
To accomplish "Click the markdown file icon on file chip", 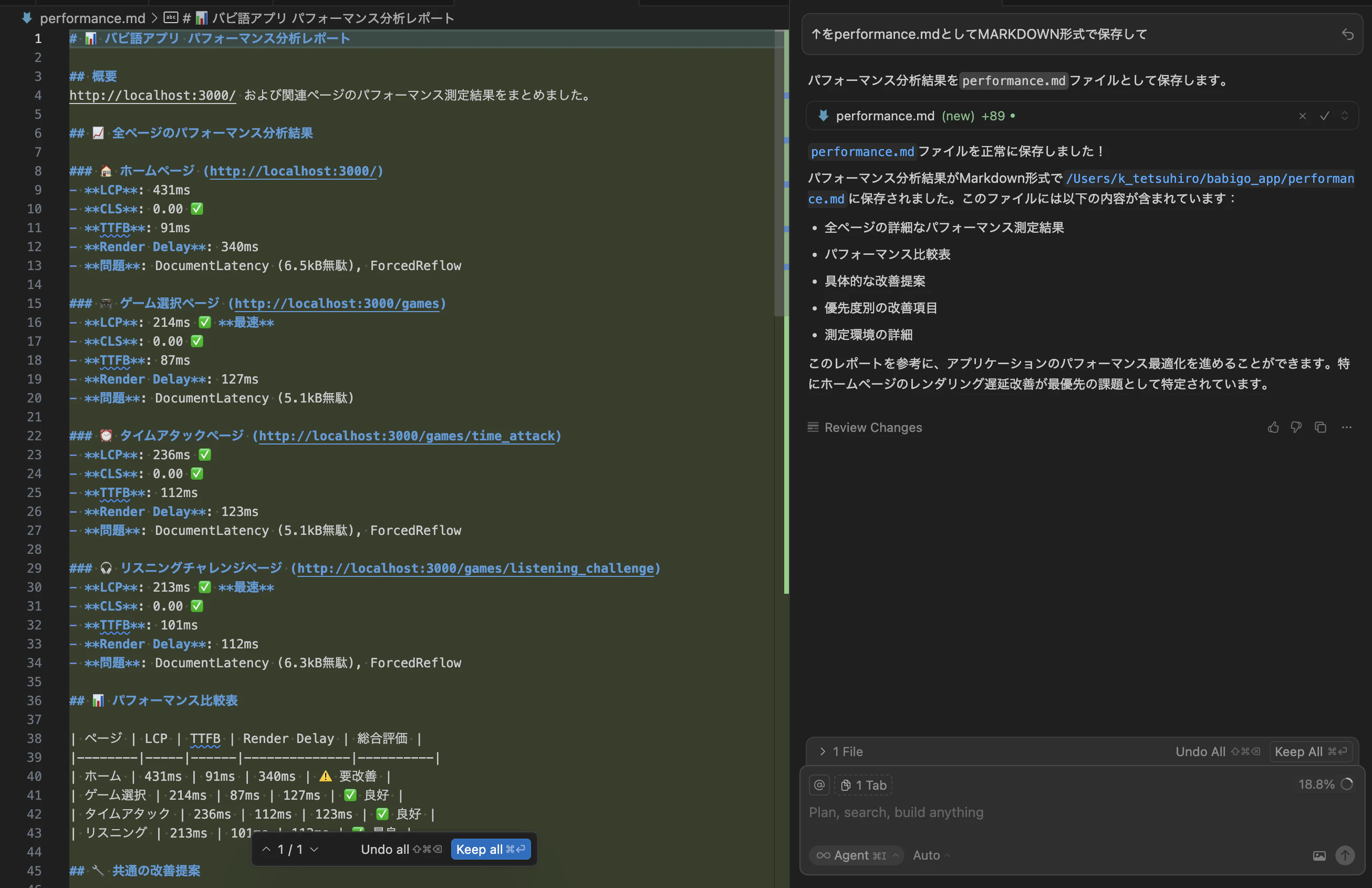I will point(823,116).
